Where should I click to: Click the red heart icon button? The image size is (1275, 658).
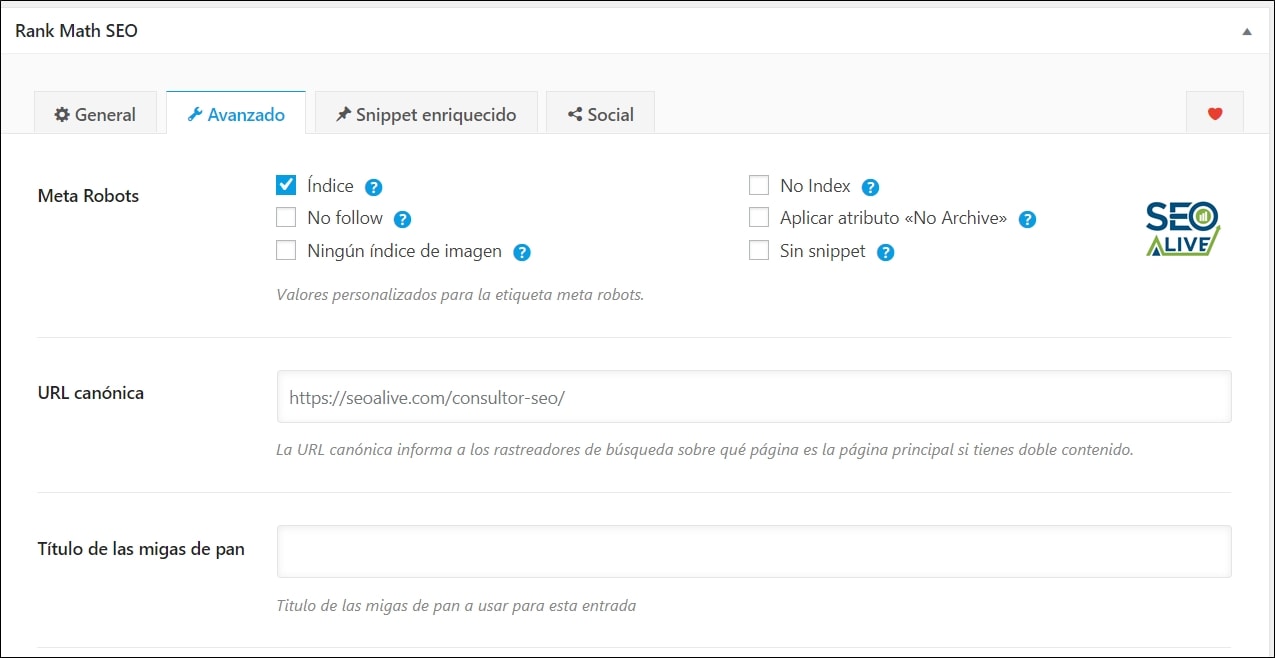click(x=1215, y=114)
